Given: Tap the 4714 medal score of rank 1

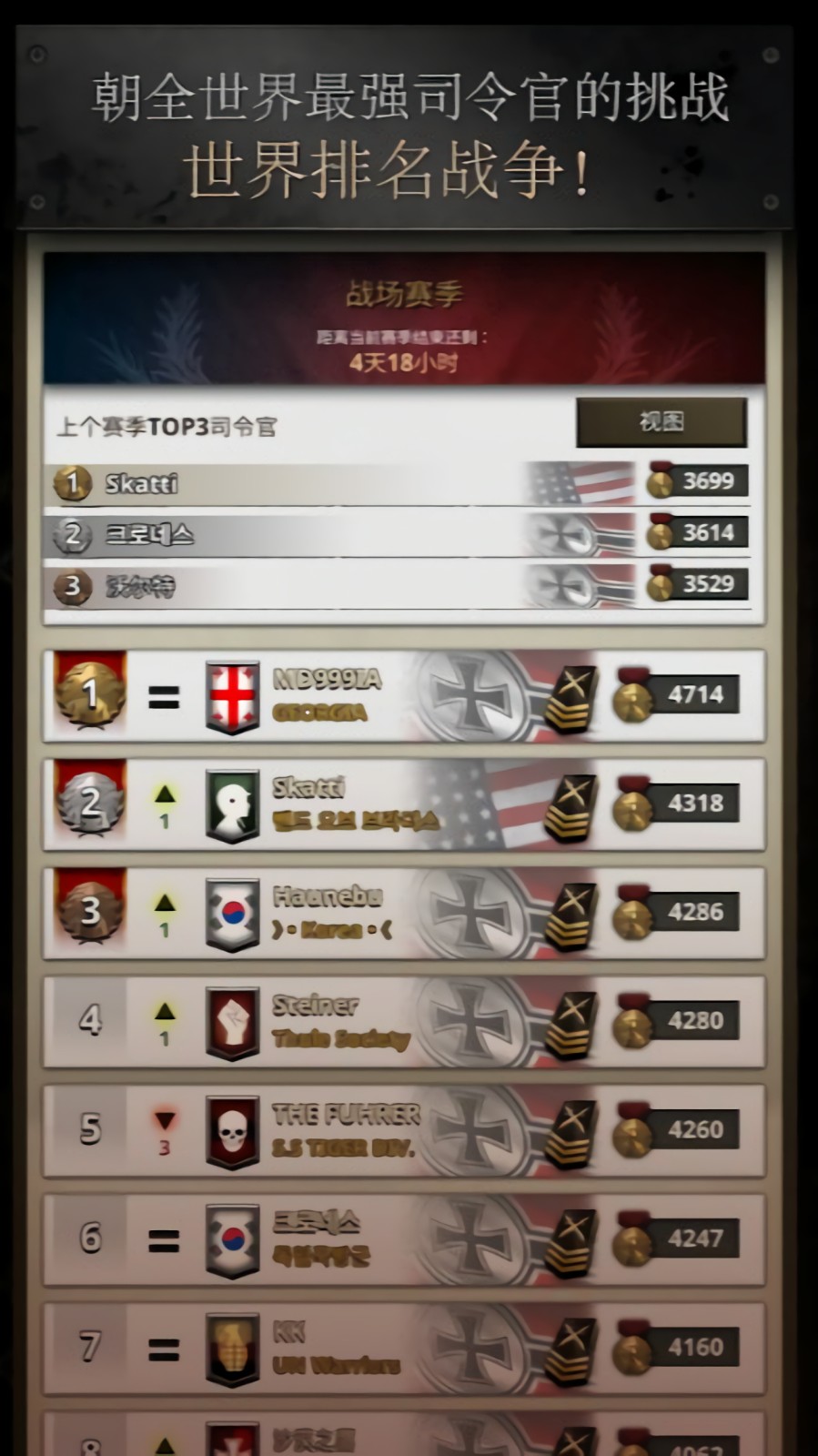Looking at the screenshot, I should 676,694.
